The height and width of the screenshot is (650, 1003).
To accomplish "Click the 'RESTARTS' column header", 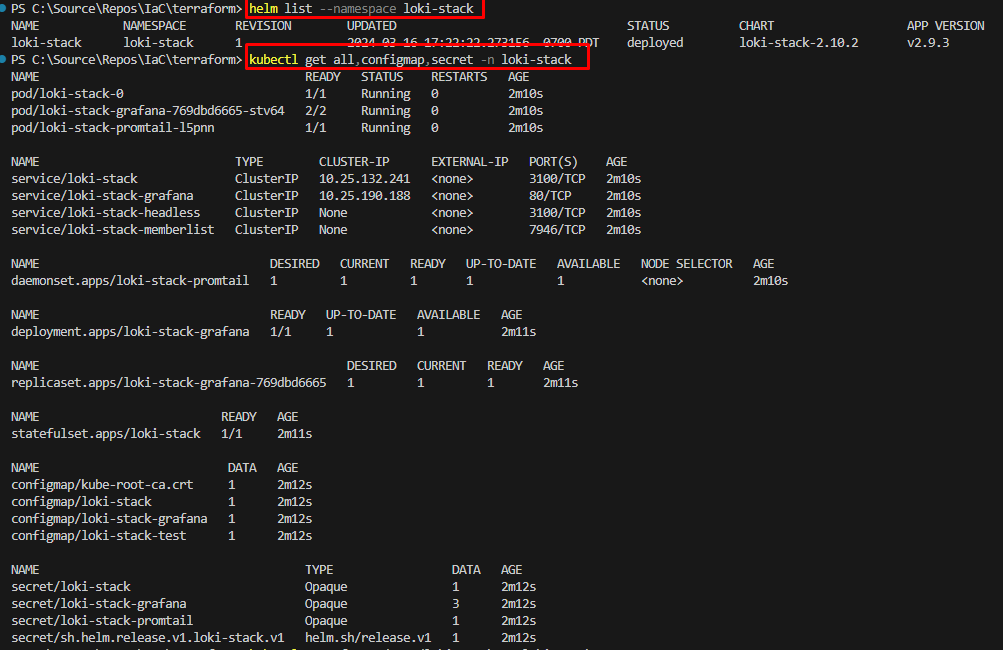I will tap(459, 77).
